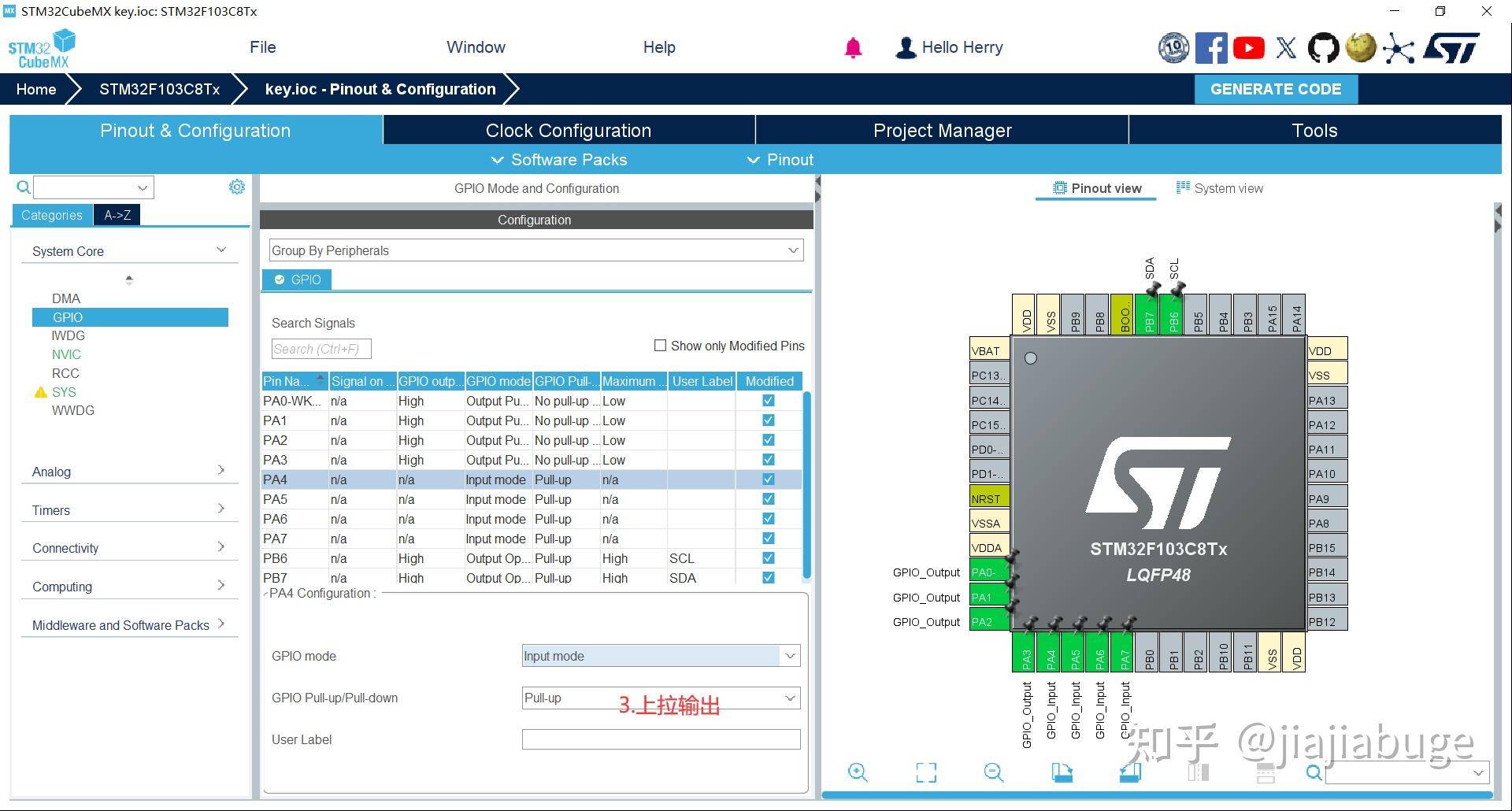
Task: Zoom in on the pinout view
Action: (x=858, y=772)
